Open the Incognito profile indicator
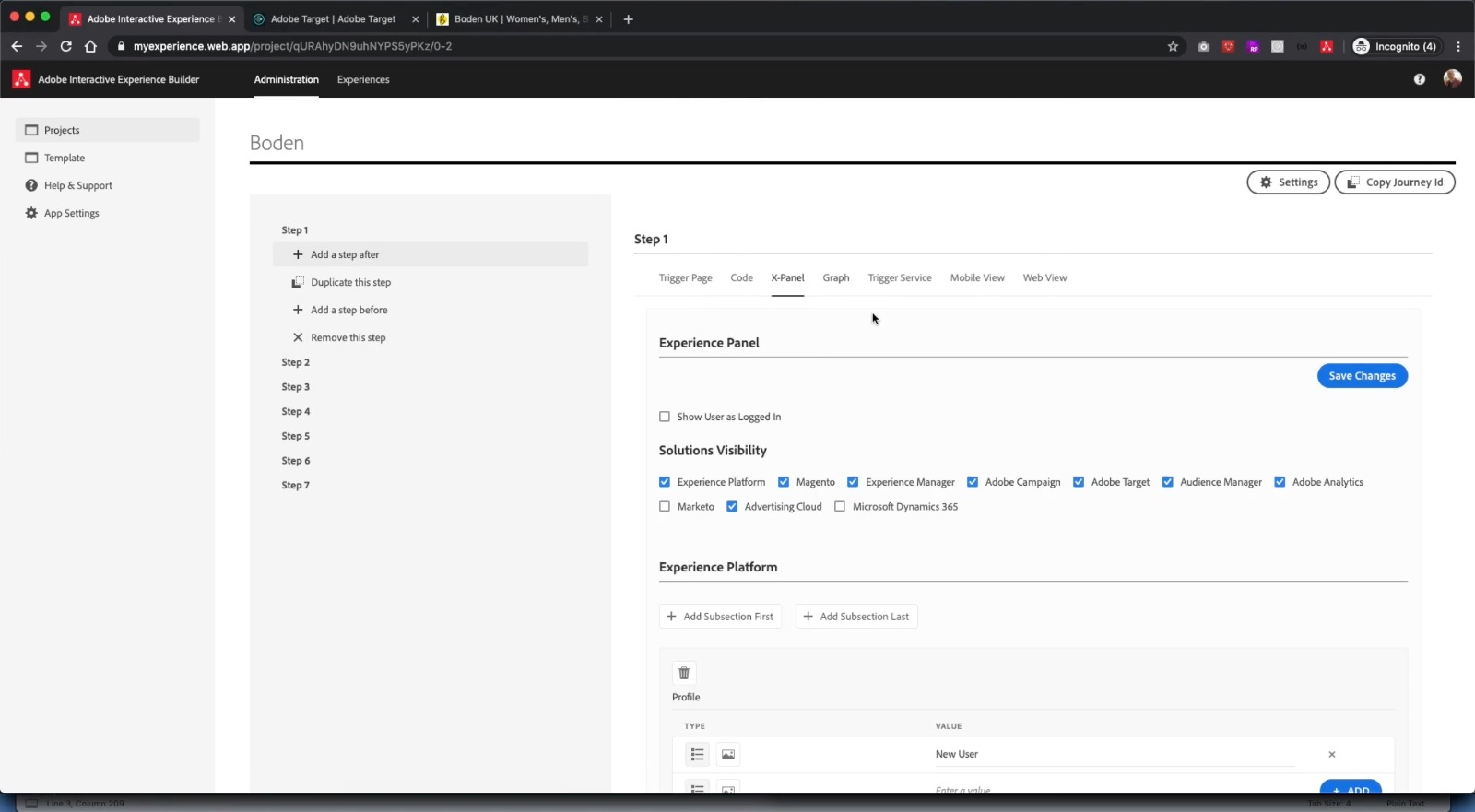1475x812 pixels. coord(1395,46)
